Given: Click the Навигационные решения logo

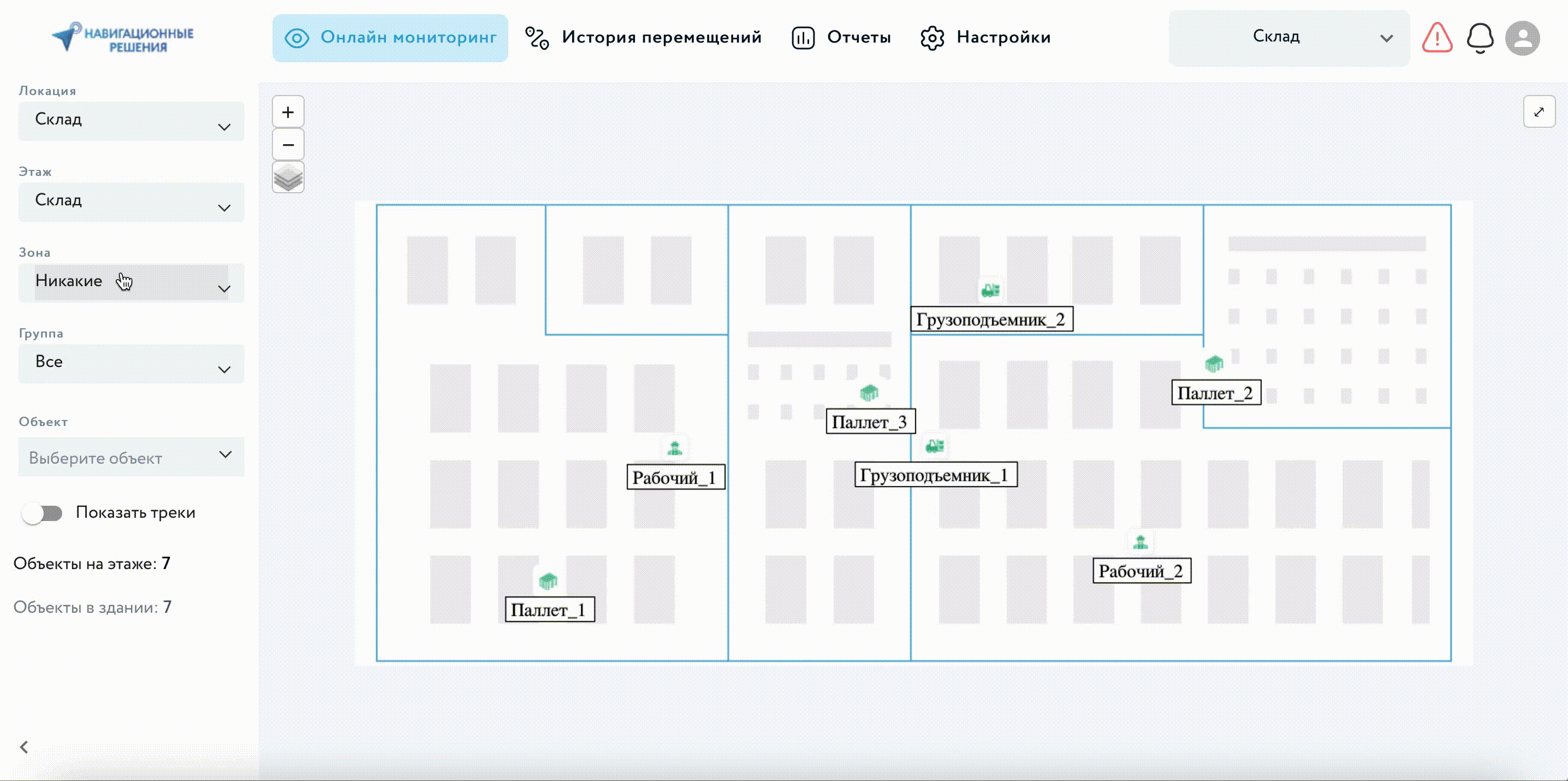Looking at the screenshot, I should (123, 38).
